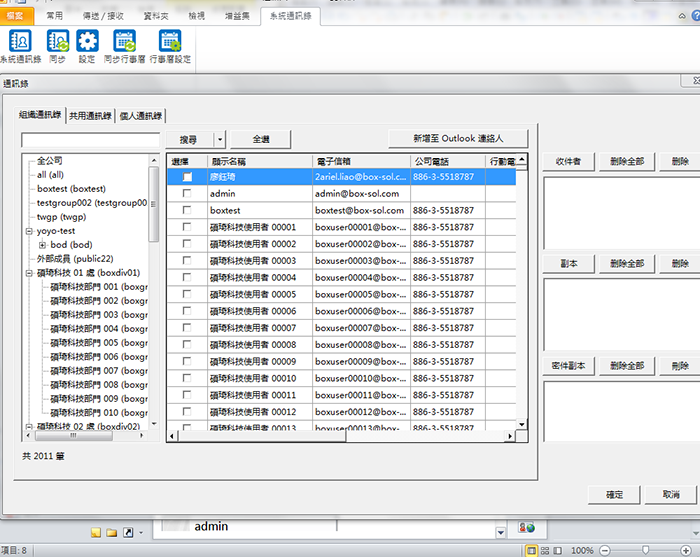Image resolution: width=700 pixels, height=557 pixels.
Task: Switch to the 傳送/接收 ribbon tab
Action: [x=103, y=16]
